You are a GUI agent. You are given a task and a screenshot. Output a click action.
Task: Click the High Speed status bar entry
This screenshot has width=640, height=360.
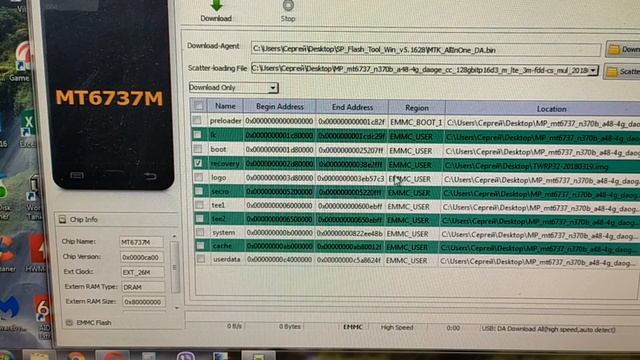[x=397, y=327]
